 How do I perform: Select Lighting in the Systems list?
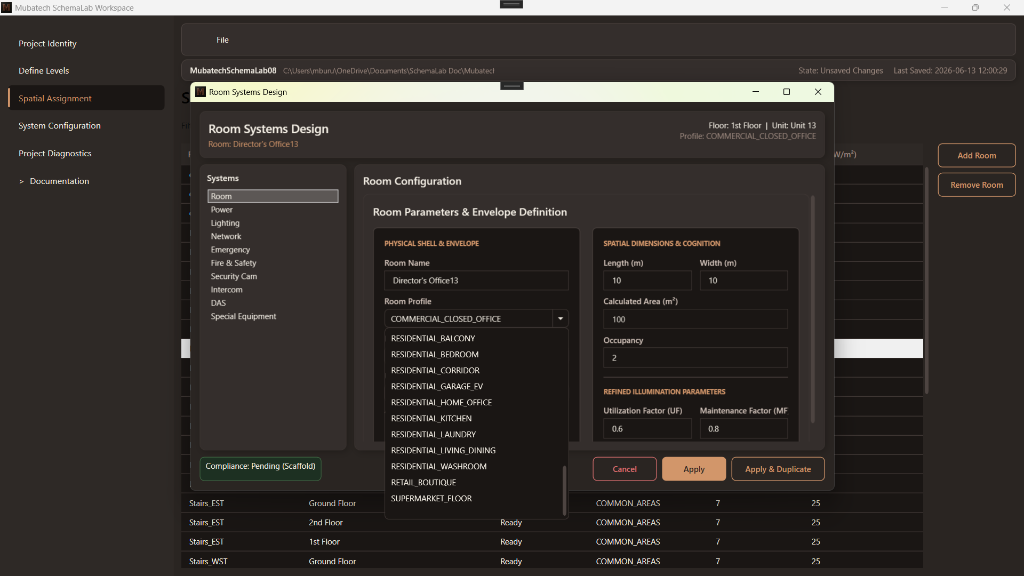pyautogui.click(x=273, y=223)
